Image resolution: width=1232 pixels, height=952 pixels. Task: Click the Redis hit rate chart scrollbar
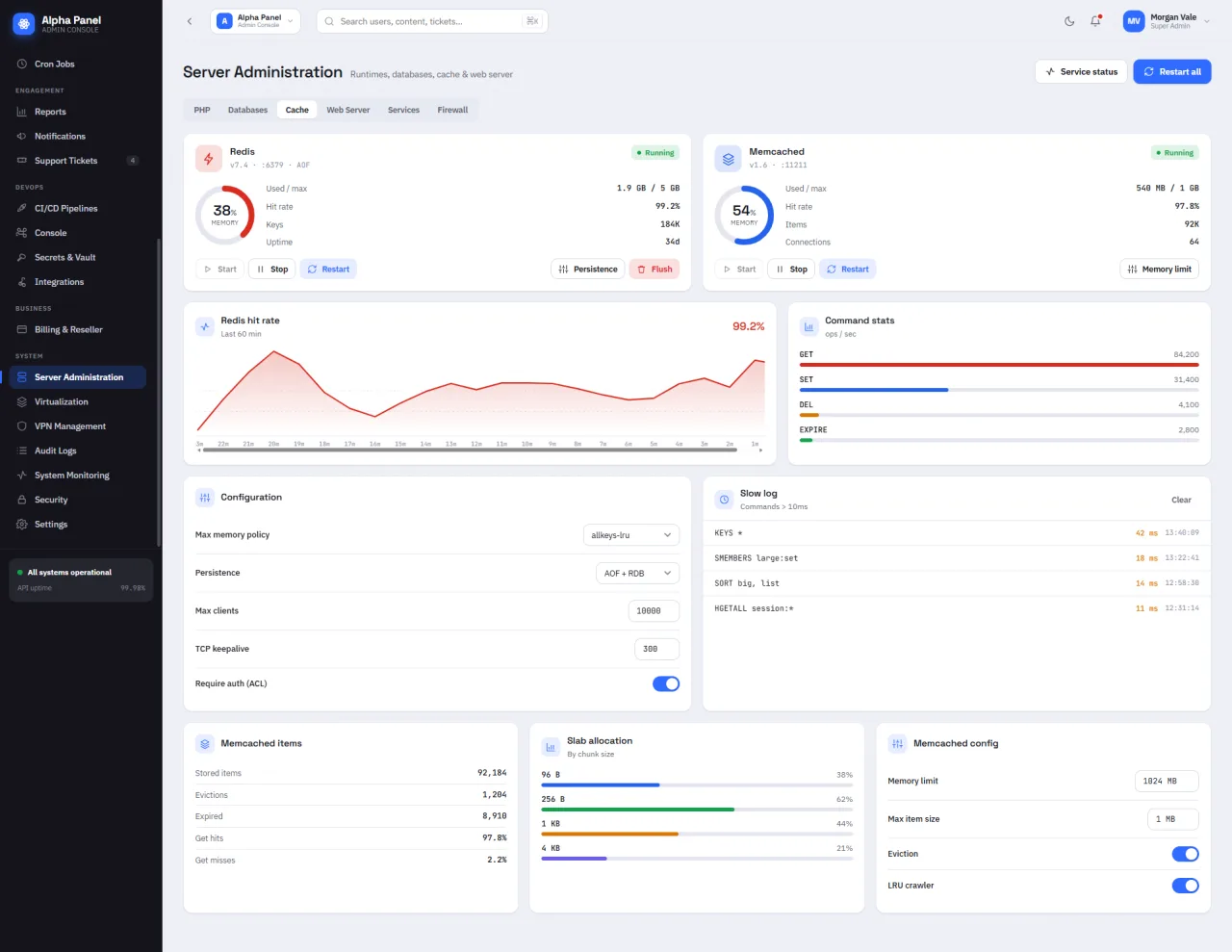[x=470, y=450]
